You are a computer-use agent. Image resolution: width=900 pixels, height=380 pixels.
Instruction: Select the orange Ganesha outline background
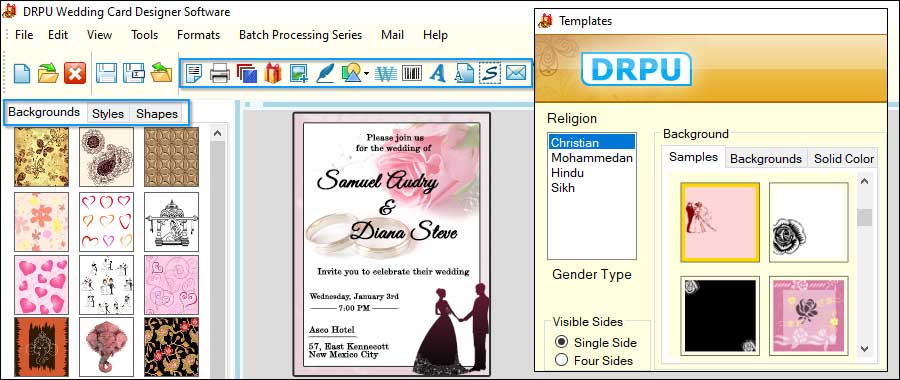[x=41, y=347]
